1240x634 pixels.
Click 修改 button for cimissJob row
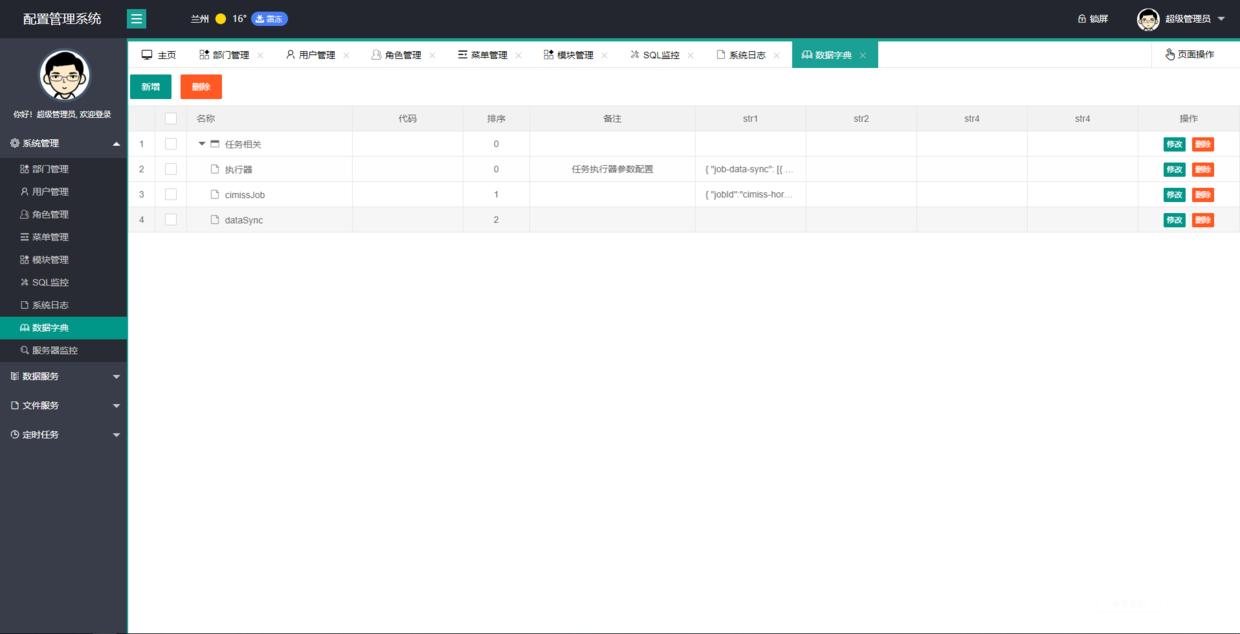point(1174,195)
